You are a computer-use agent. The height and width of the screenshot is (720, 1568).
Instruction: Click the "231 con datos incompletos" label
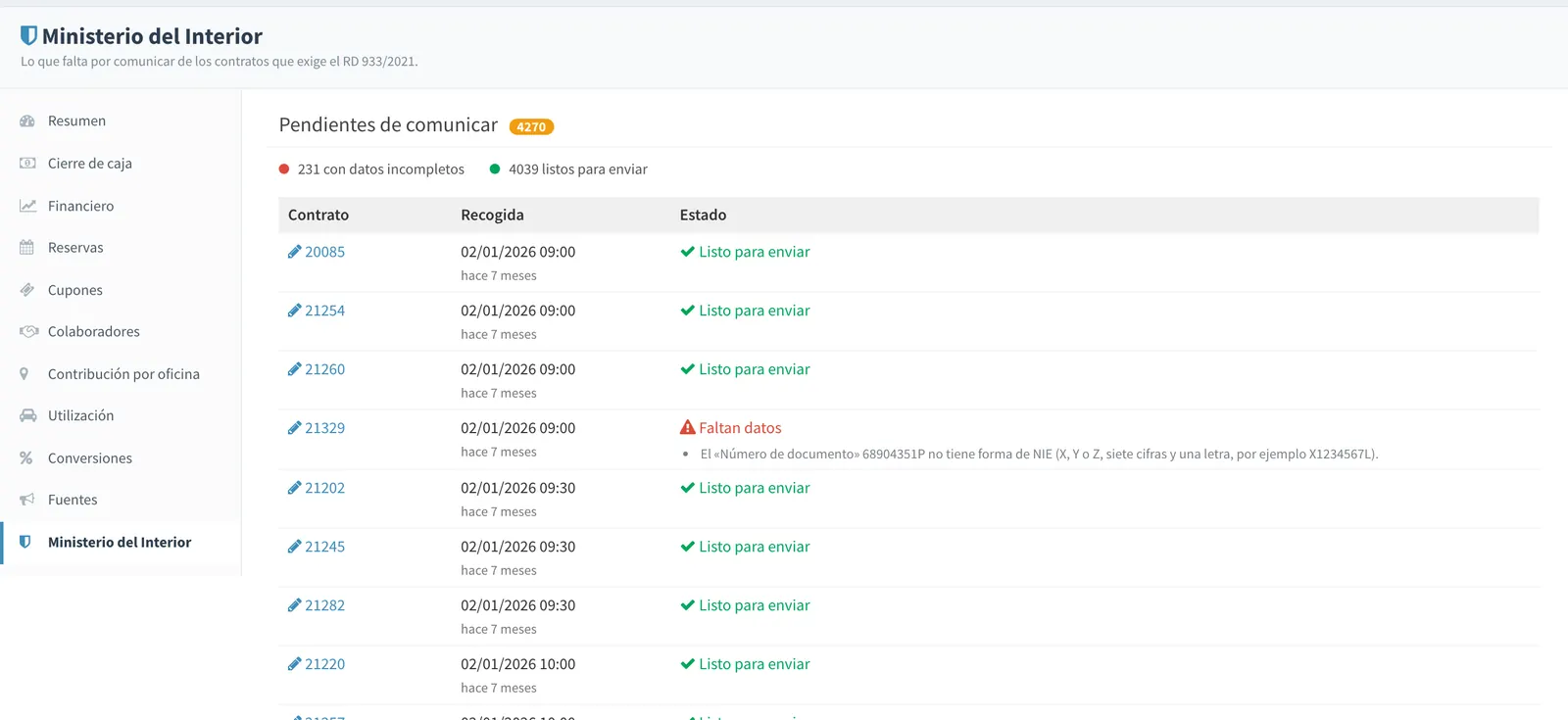click(381, 169)
